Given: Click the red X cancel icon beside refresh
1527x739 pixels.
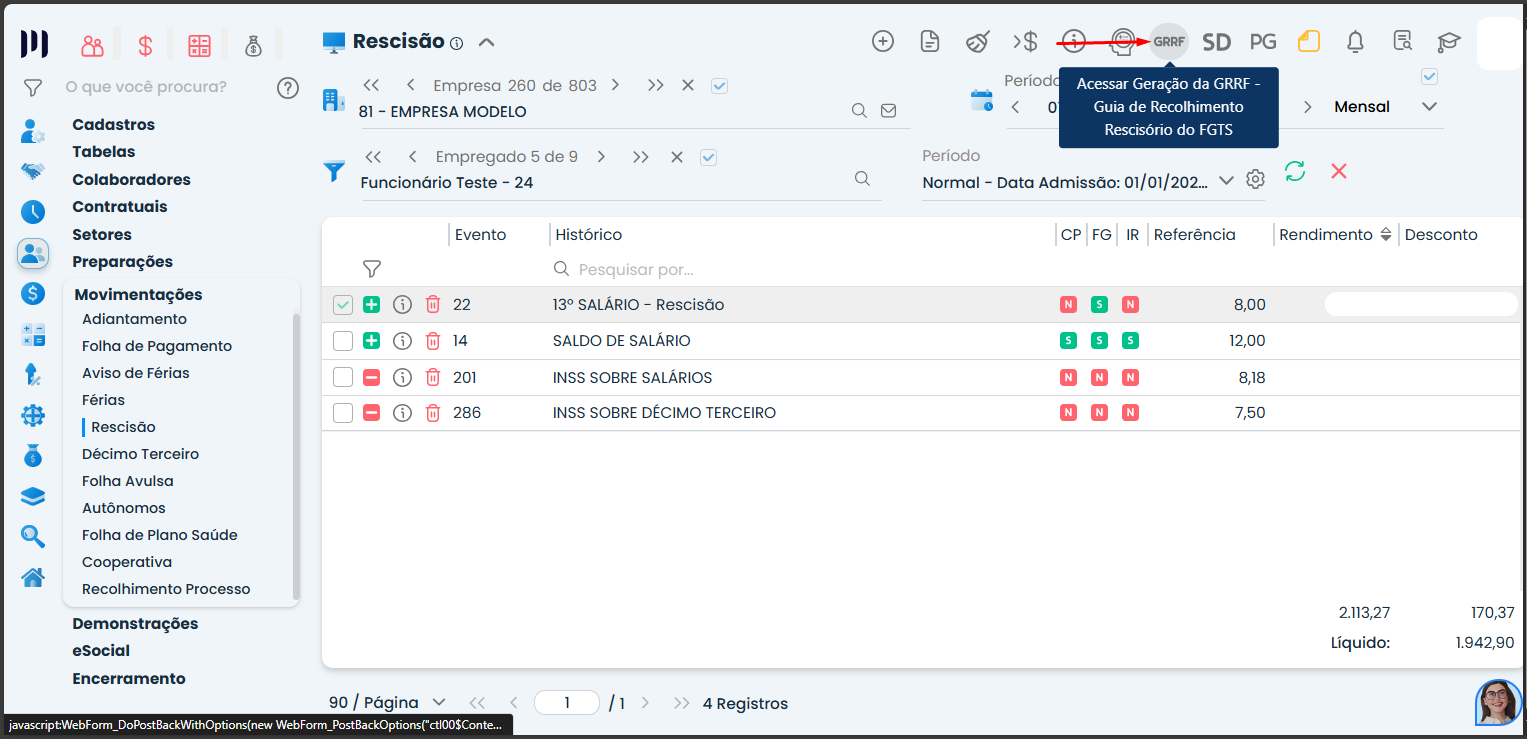Looking at the screenshot, I should (x=1339, y=171).
